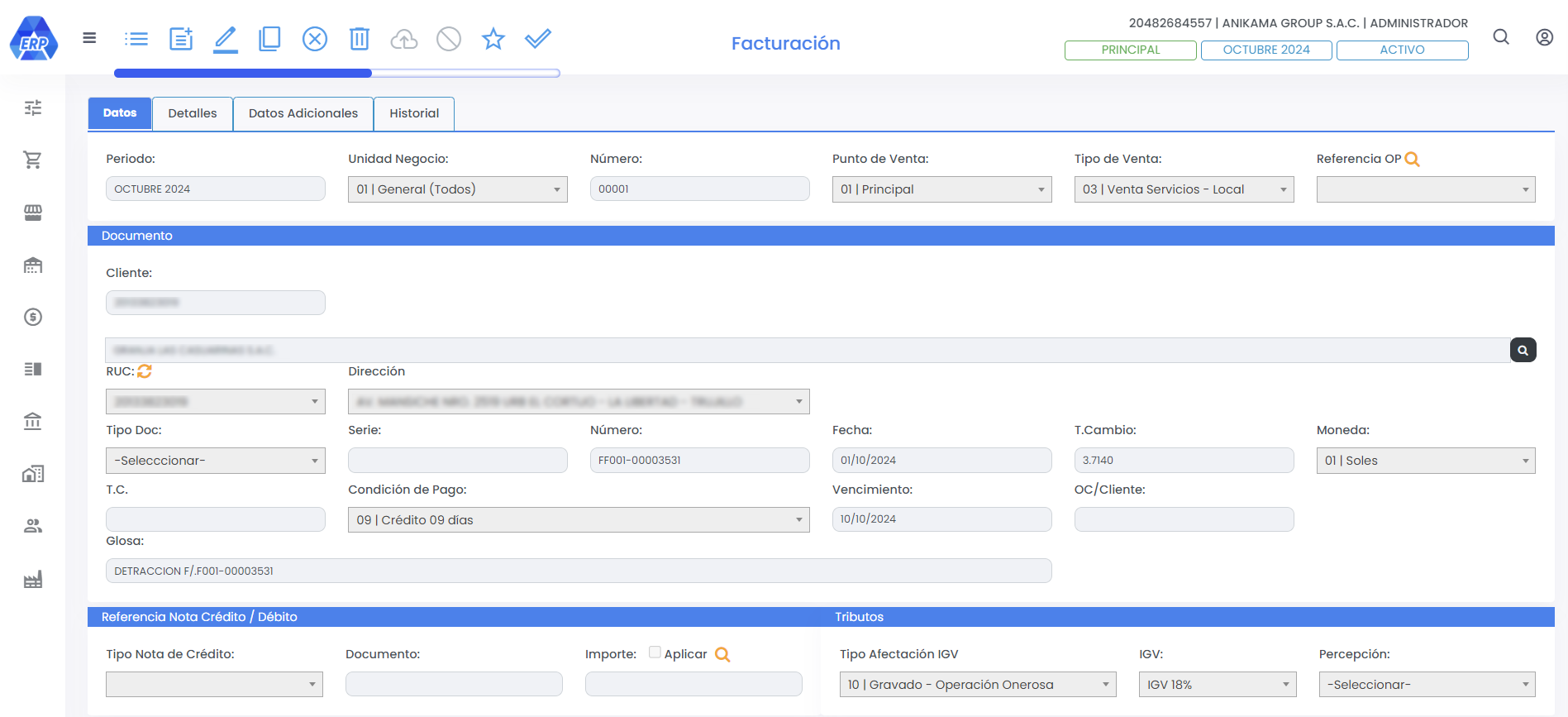Open the Percepción dropdown
Screen dimensions: 1568x717
(x=1427, y=685)
